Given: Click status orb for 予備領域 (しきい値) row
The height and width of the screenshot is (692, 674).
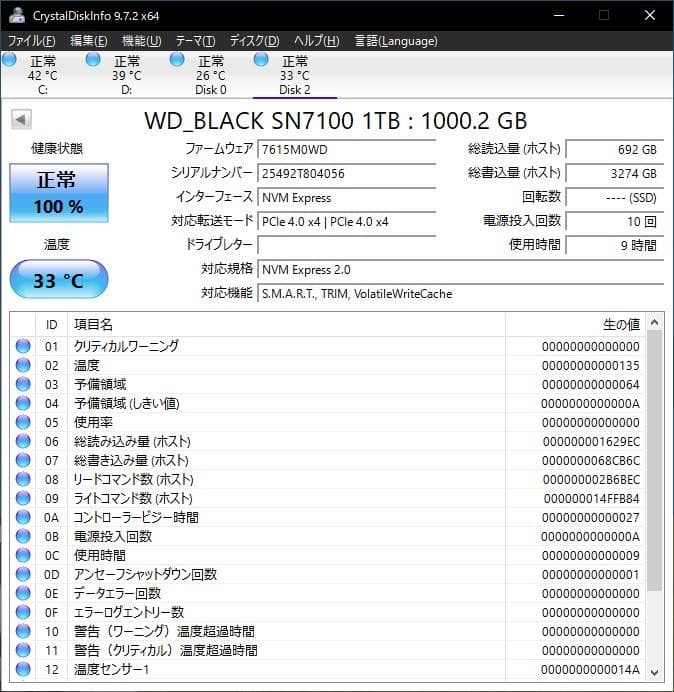Looking at the screenshot, I should [x=23, y=403].
